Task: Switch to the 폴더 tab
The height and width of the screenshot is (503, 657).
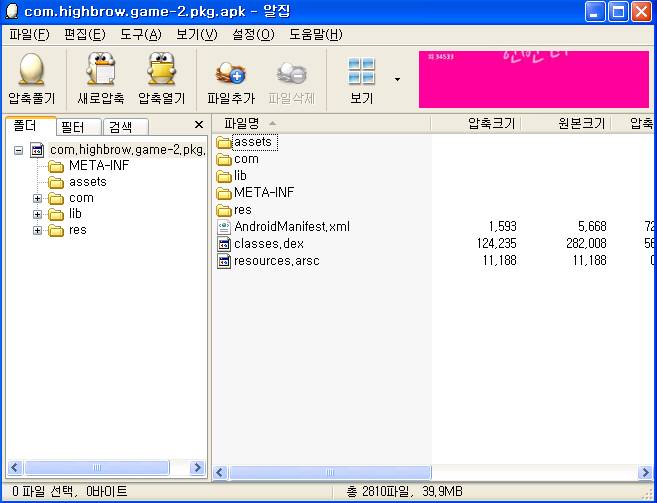Action: pyautogui.click(x=31, y=126)
